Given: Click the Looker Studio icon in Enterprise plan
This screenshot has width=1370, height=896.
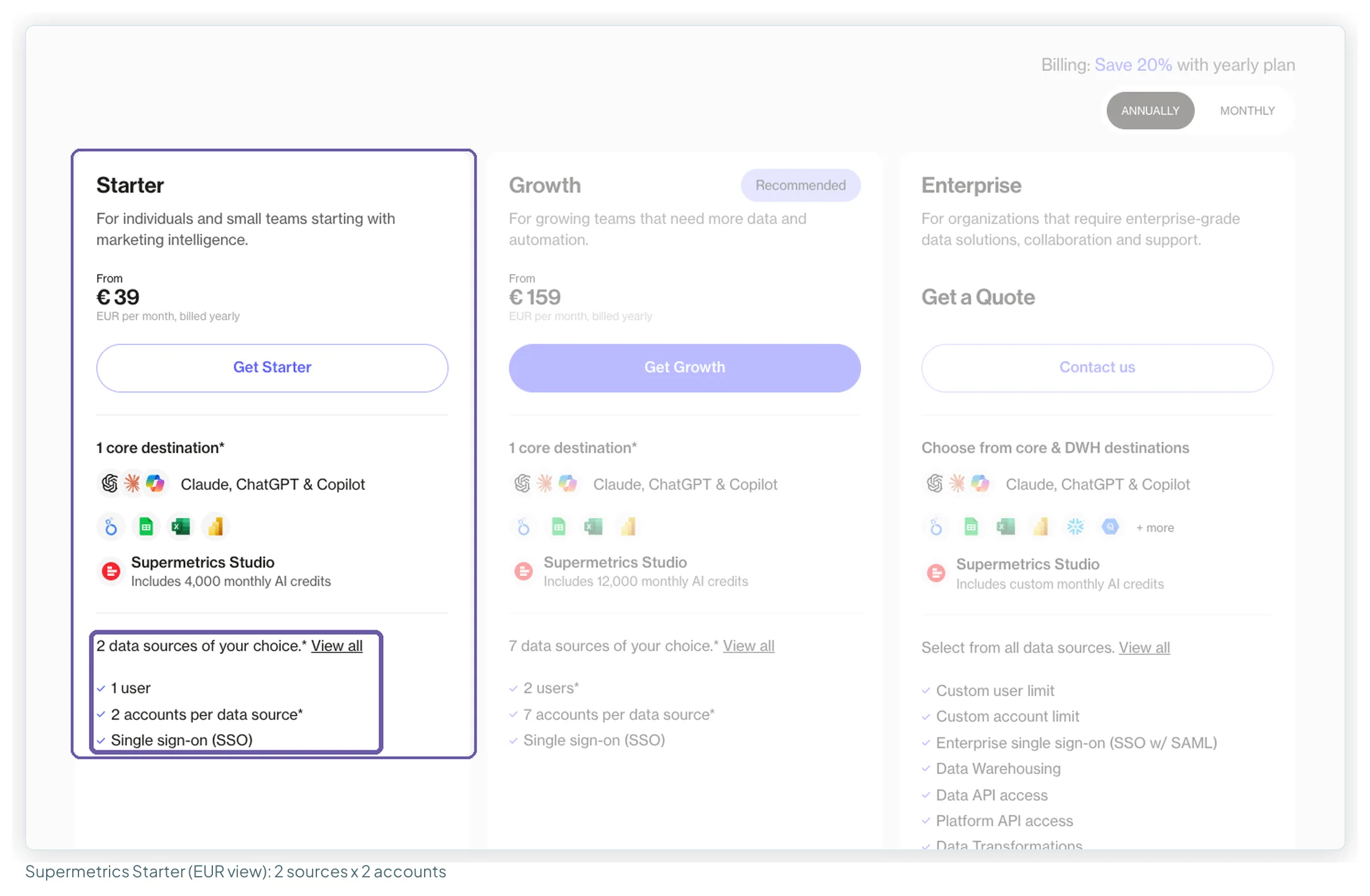Looking at the screenshot, I should [x=936, y=527].
